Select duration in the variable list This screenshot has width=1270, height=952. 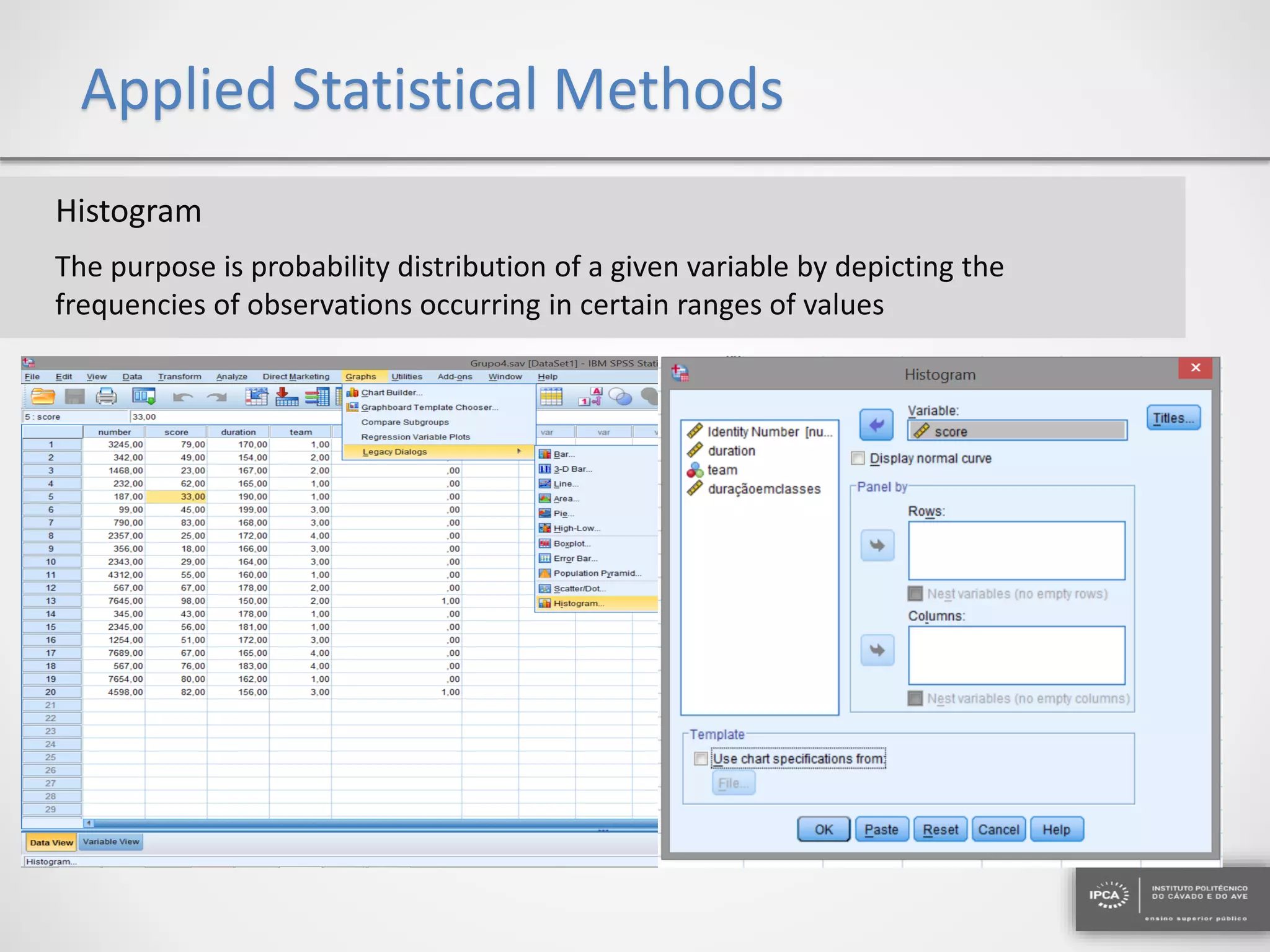point(732,451)
